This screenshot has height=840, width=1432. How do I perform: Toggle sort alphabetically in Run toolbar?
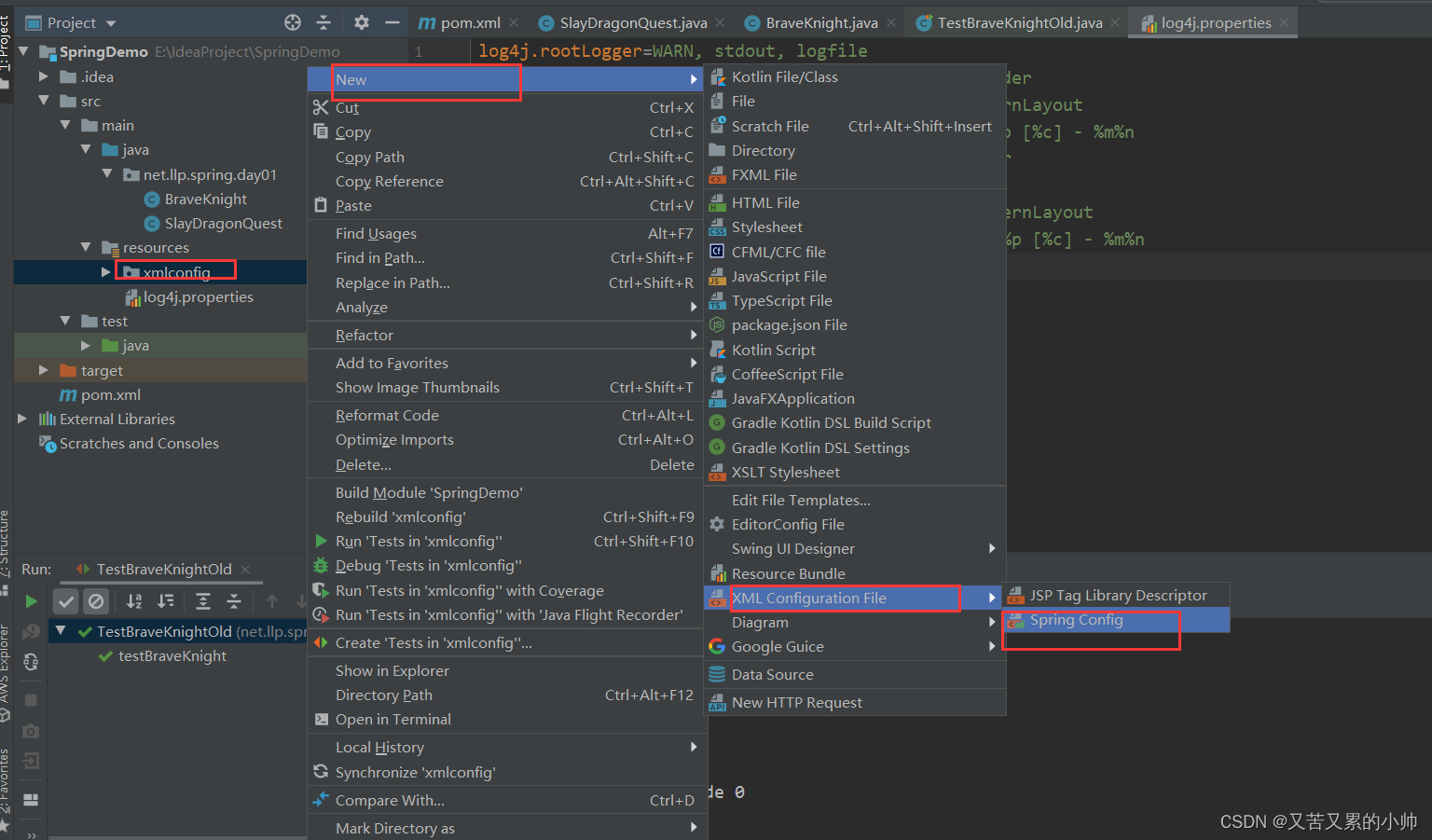click(134, 601)
